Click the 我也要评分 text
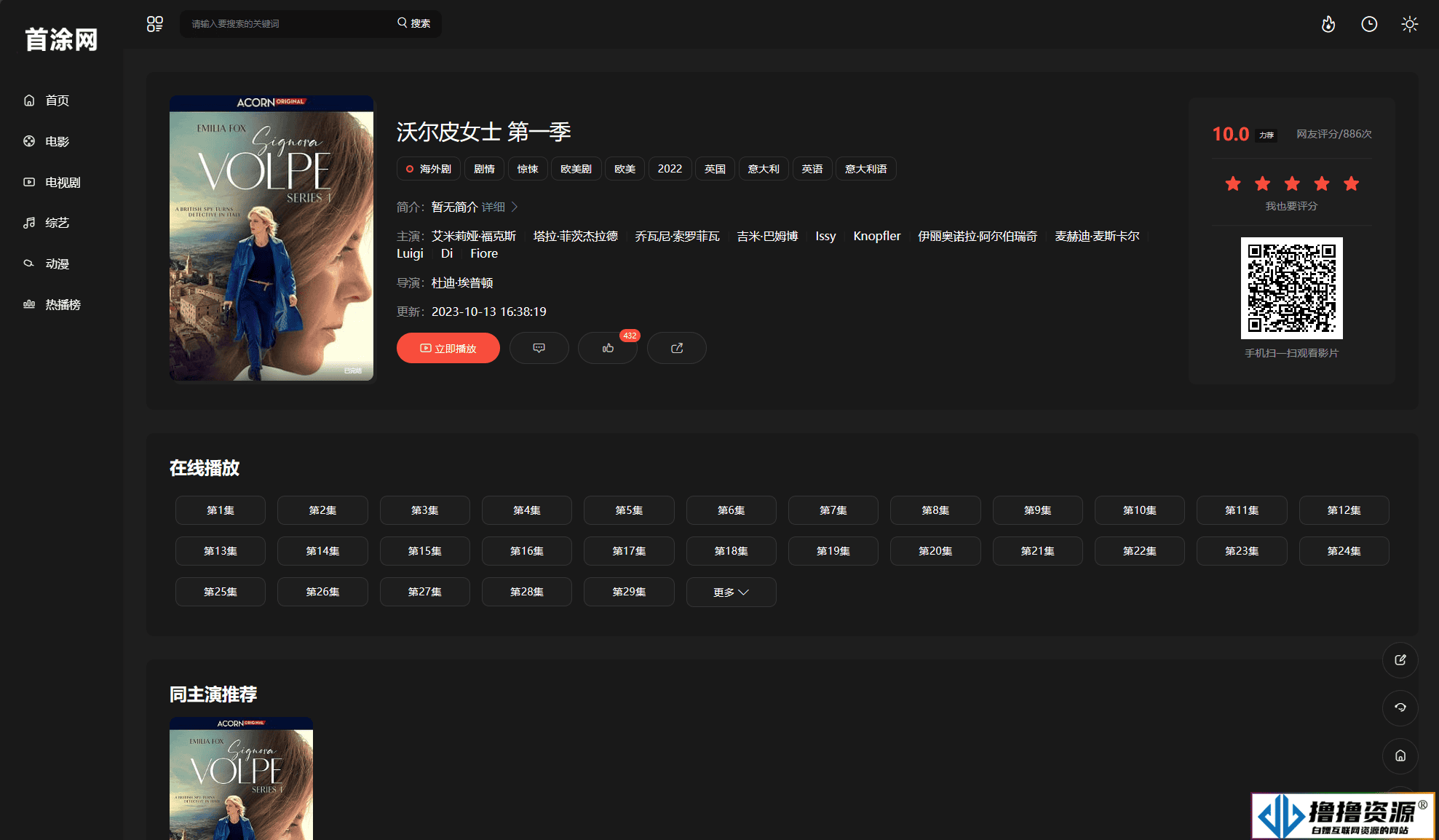 (x=1291, y=206)
